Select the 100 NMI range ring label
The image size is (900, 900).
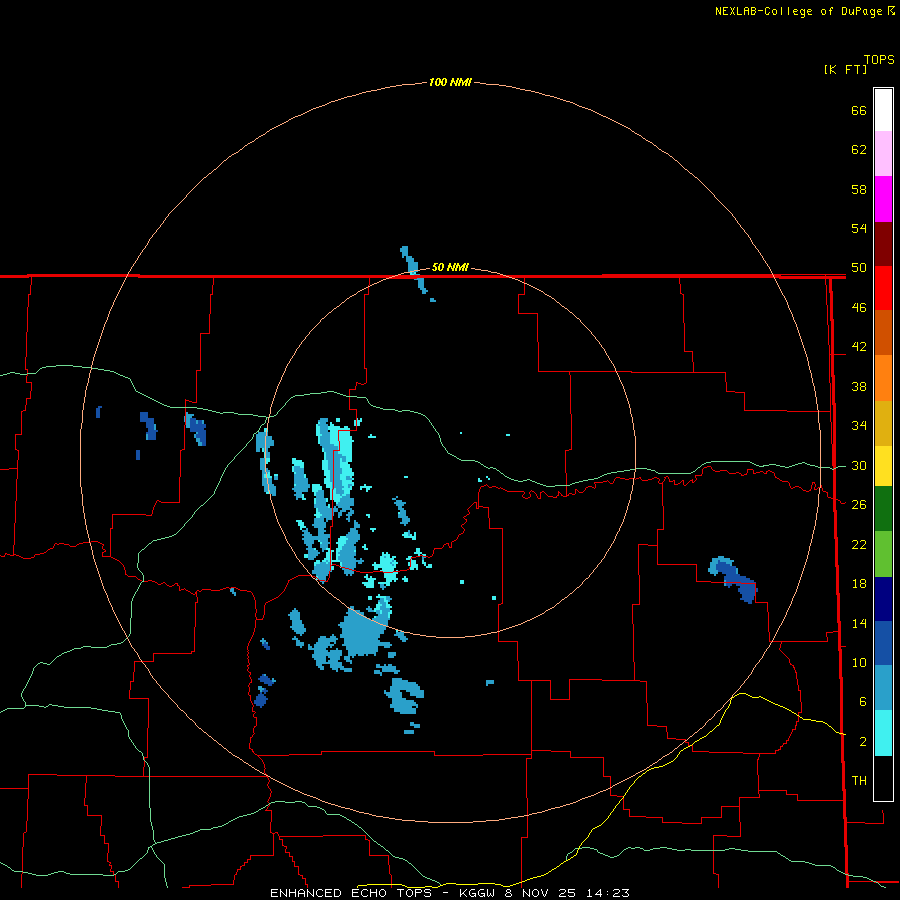click(x=450, y=82)
